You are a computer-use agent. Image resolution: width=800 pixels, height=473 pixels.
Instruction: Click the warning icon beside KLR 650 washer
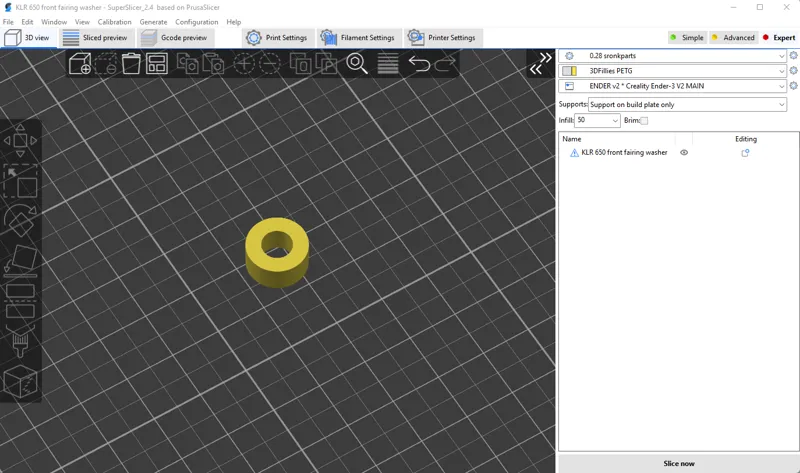pyautogui.click(x=574, y=153)
